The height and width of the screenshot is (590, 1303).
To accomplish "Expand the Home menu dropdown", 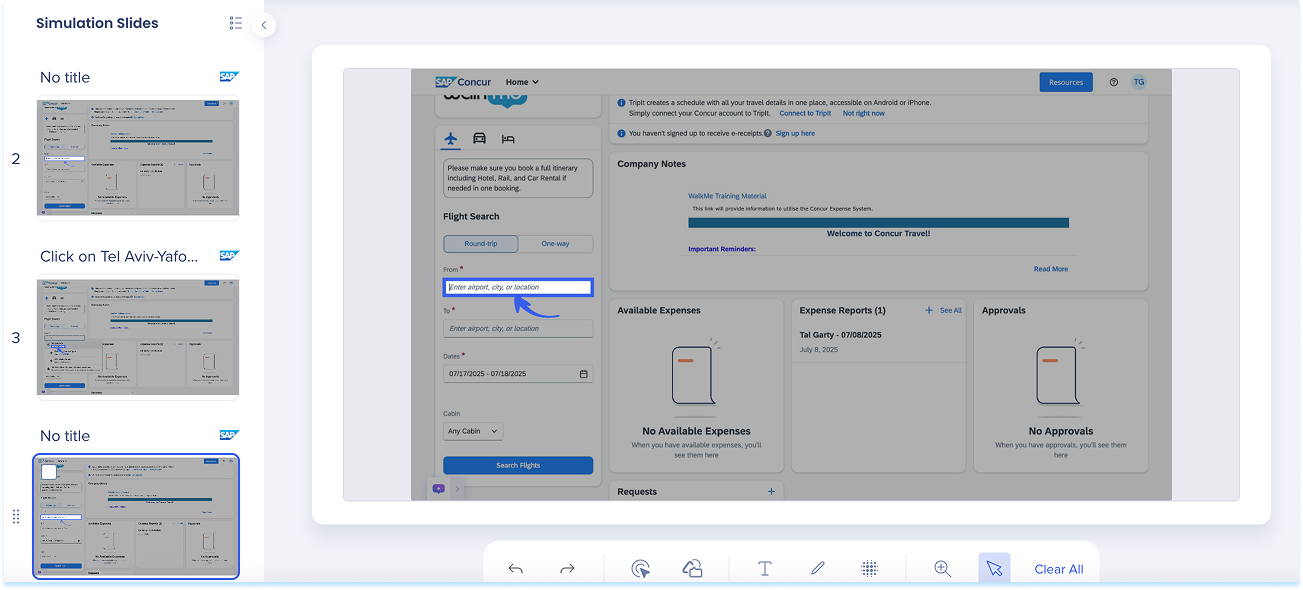I will [522, 82].
